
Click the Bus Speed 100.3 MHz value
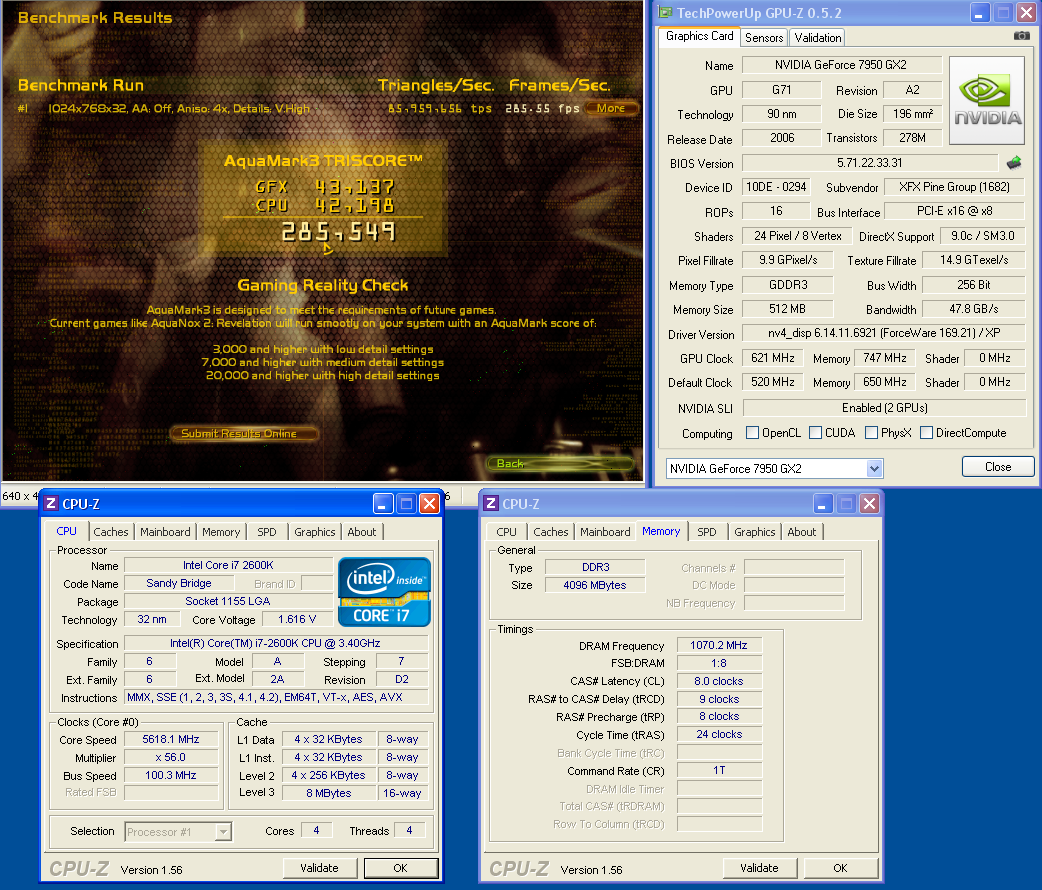point(171,775)
